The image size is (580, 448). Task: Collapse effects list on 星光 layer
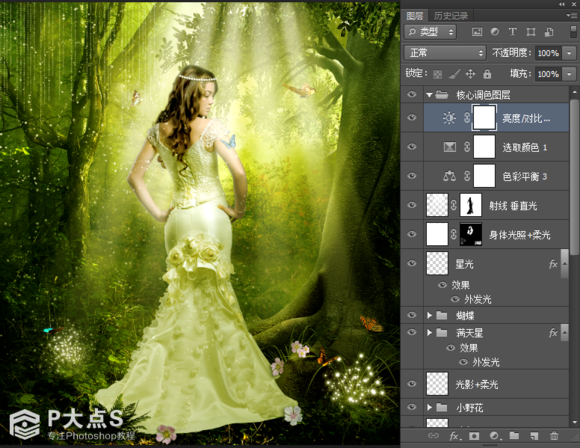tap(564, 264)
